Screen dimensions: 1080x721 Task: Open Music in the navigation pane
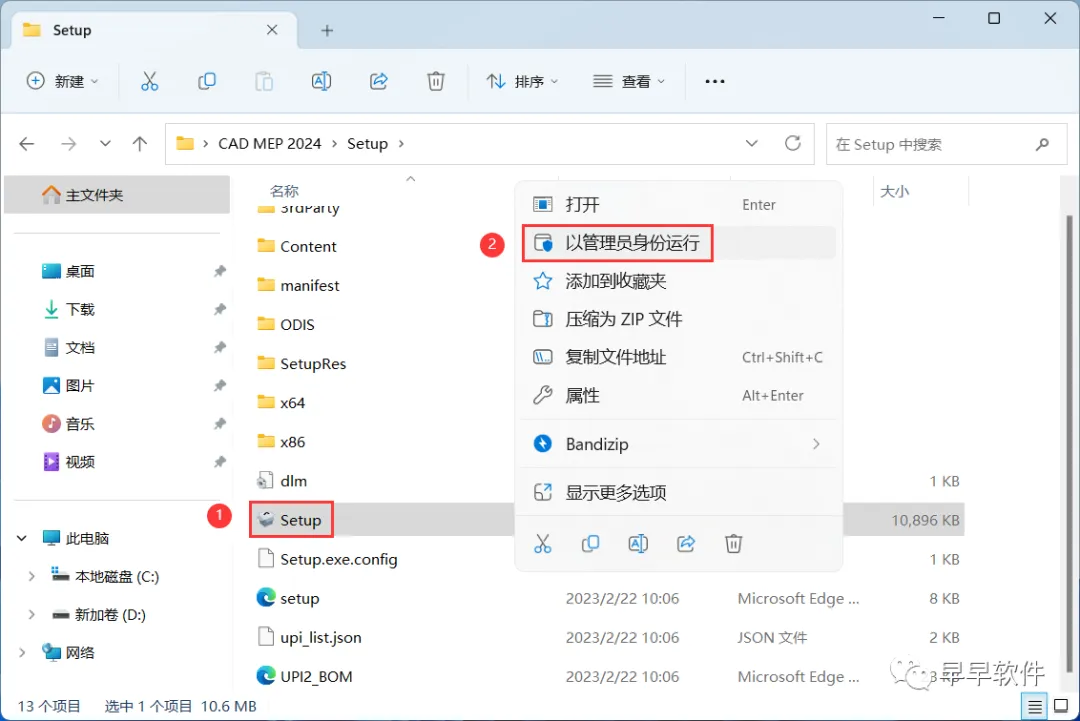coord(80,424)
